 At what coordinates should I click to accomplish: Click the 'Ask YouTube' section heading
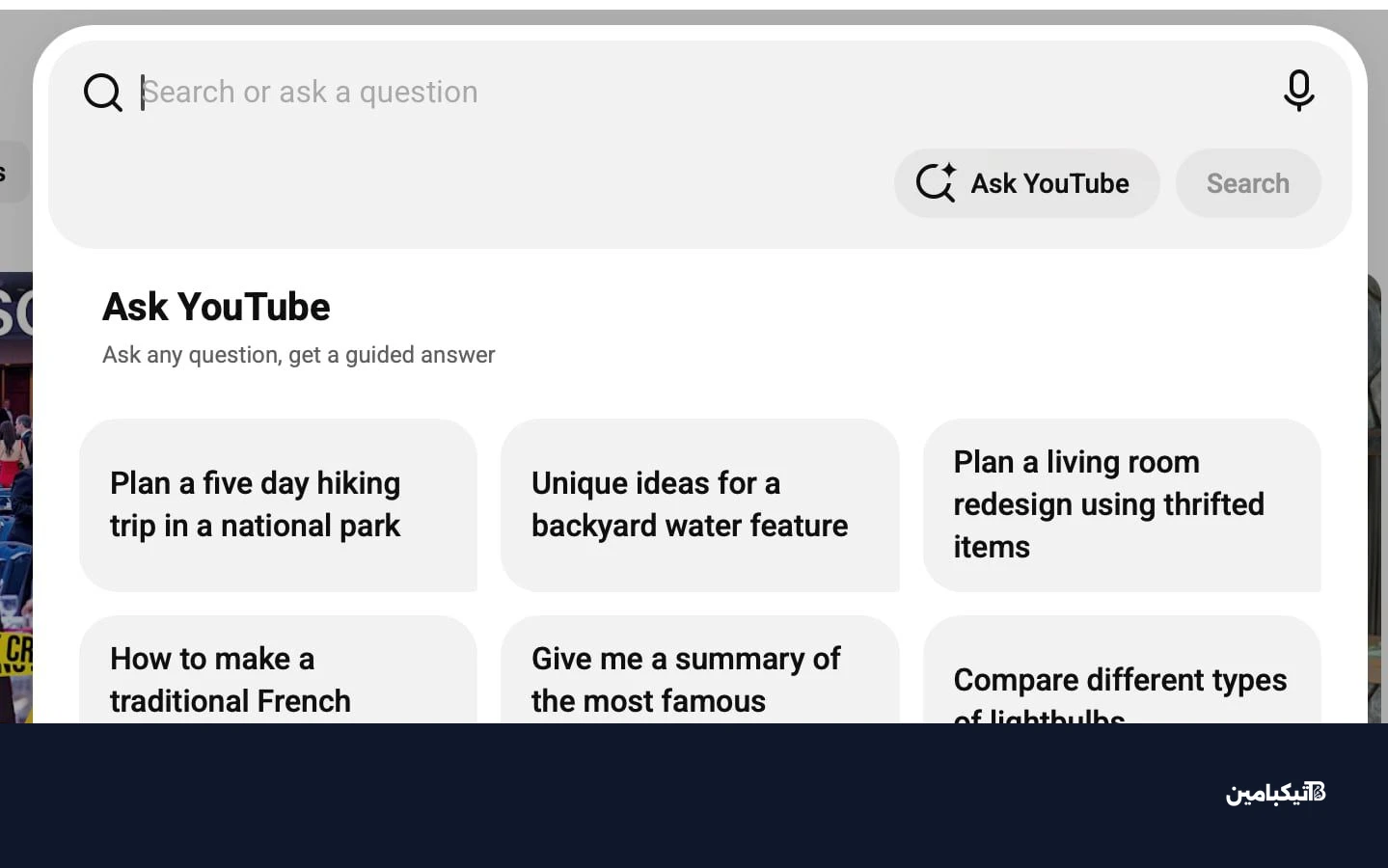(x=216, y=307)
